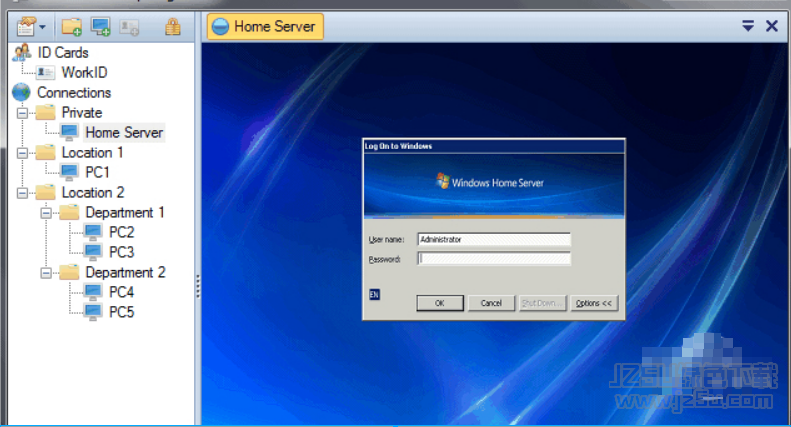The image size is (791, 427).
Task: Select the Department 2 label
Action: pyautogui.click(x=125, y=273)
